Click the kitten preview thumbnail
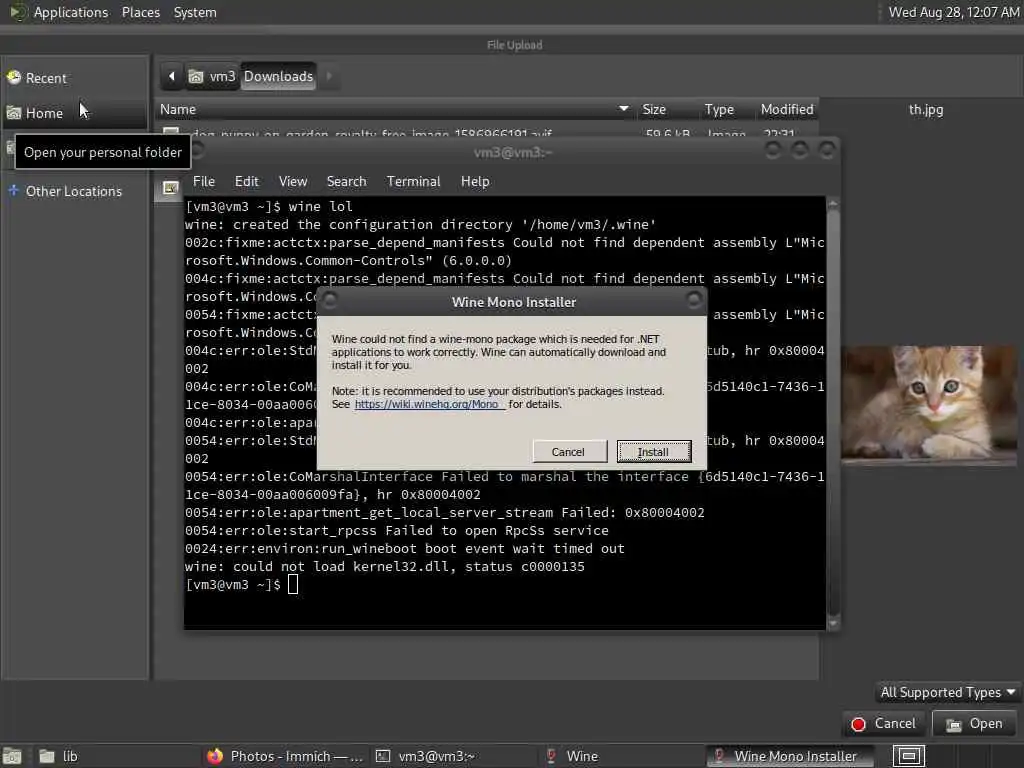 click(x=929, y=404)
